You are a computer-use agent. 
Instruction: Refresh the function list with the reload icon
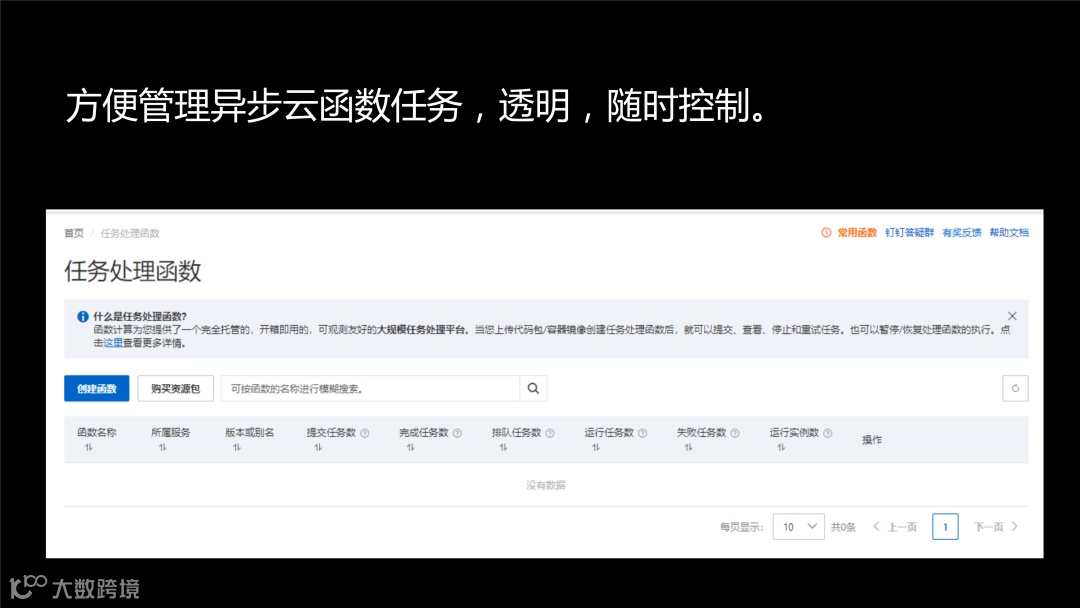[1016, 388]
